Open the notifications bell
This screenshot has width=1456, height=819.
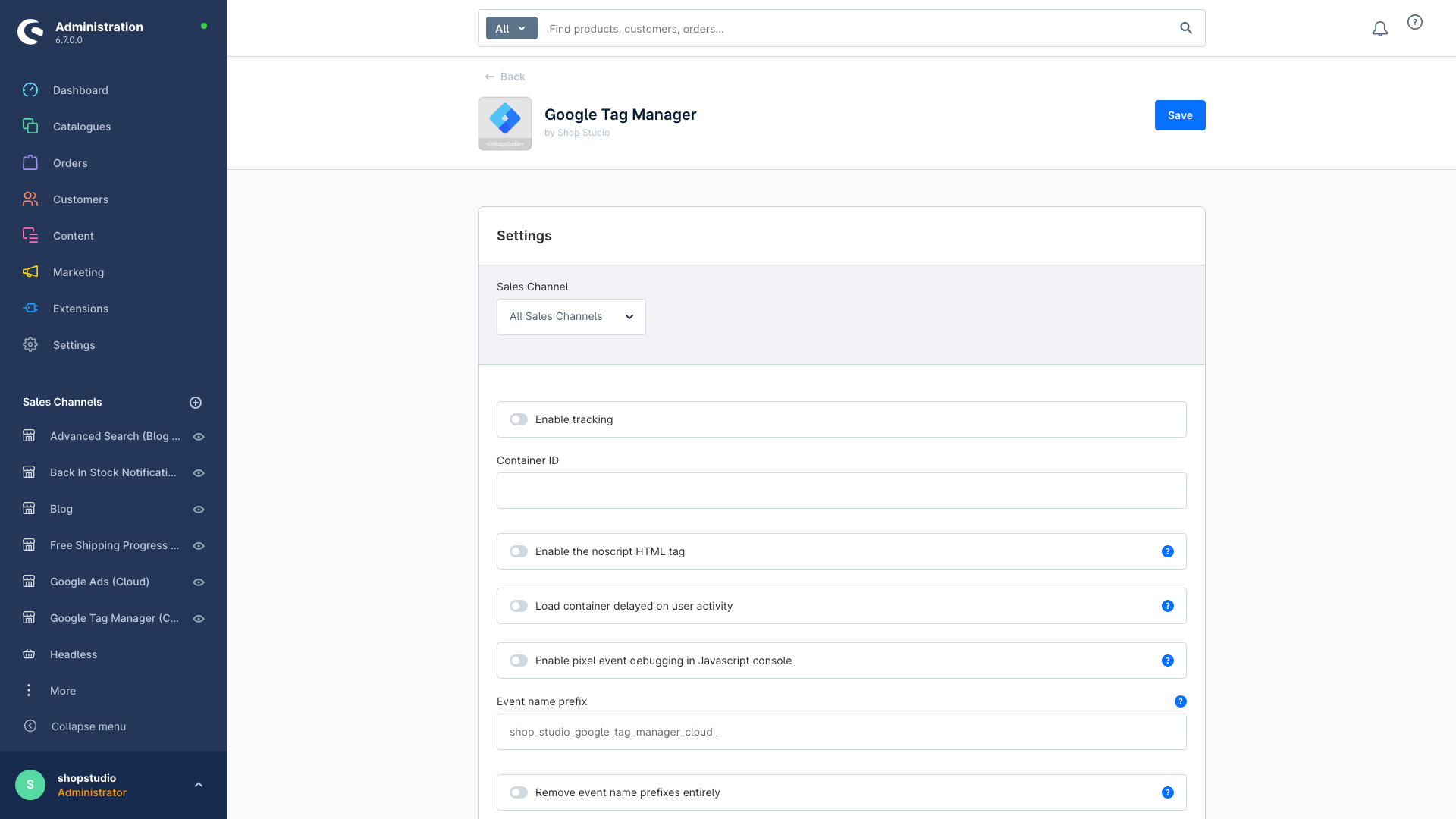pyautogui.click(x=1380, y=29)
